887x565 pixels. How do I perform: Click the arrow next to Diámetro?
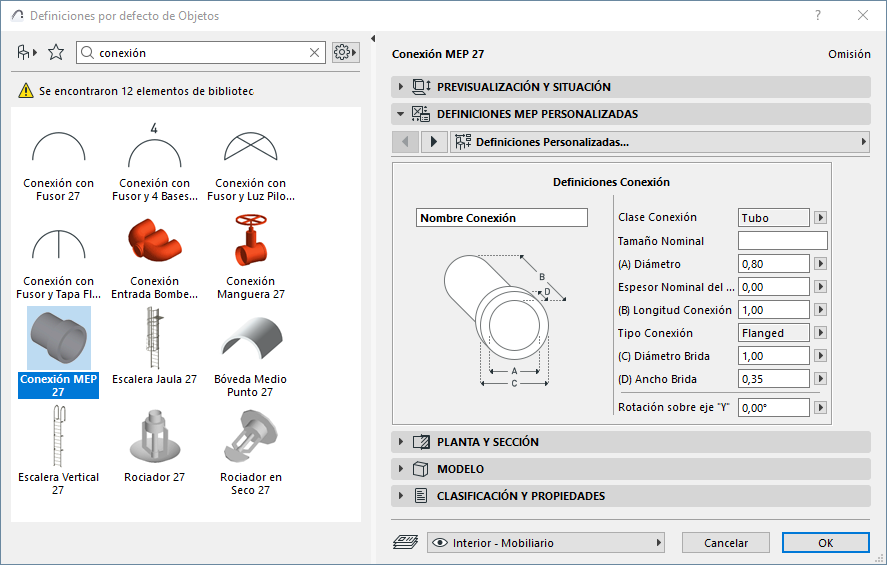pyautogui.click(x=820, y=264)
